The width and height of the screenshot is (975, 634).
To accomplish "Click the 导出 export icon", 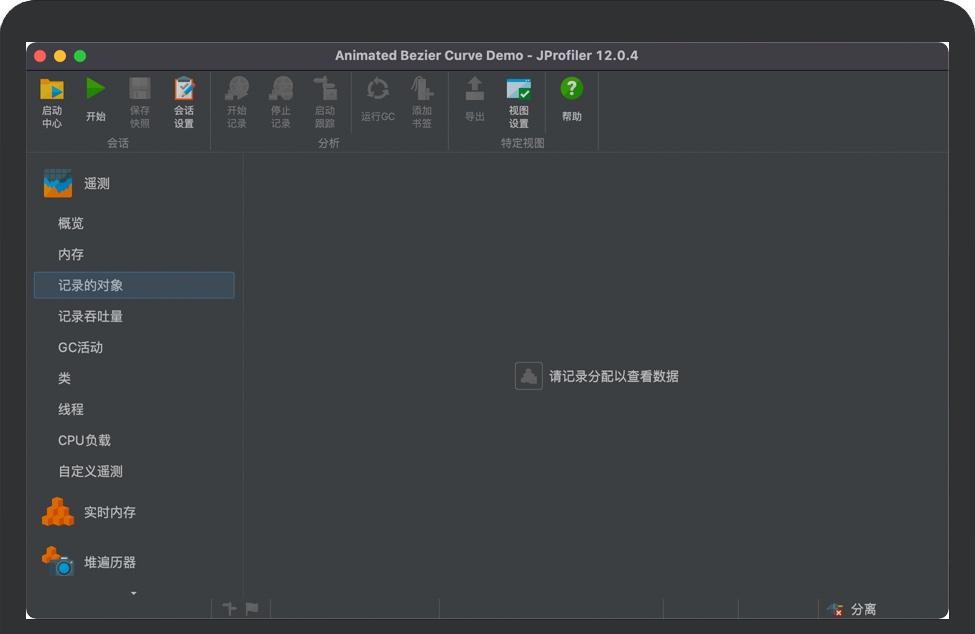I will point(474,89).
